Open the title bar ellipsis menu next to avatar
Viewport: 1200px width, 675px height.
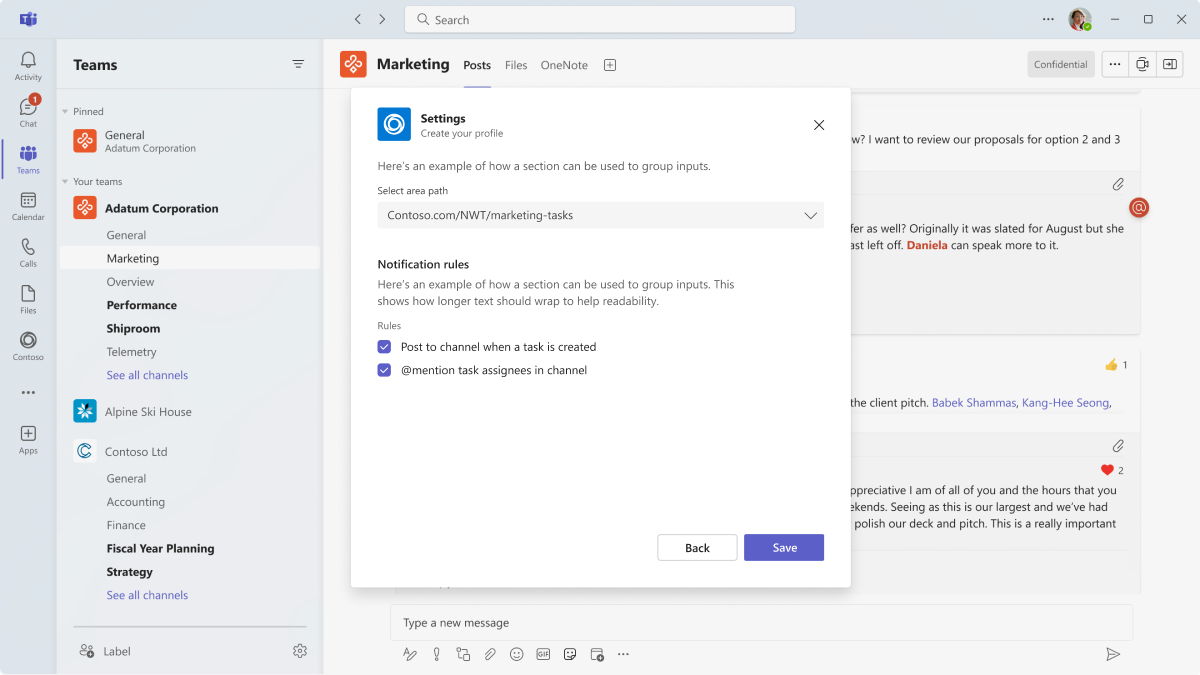point(1048,19)
